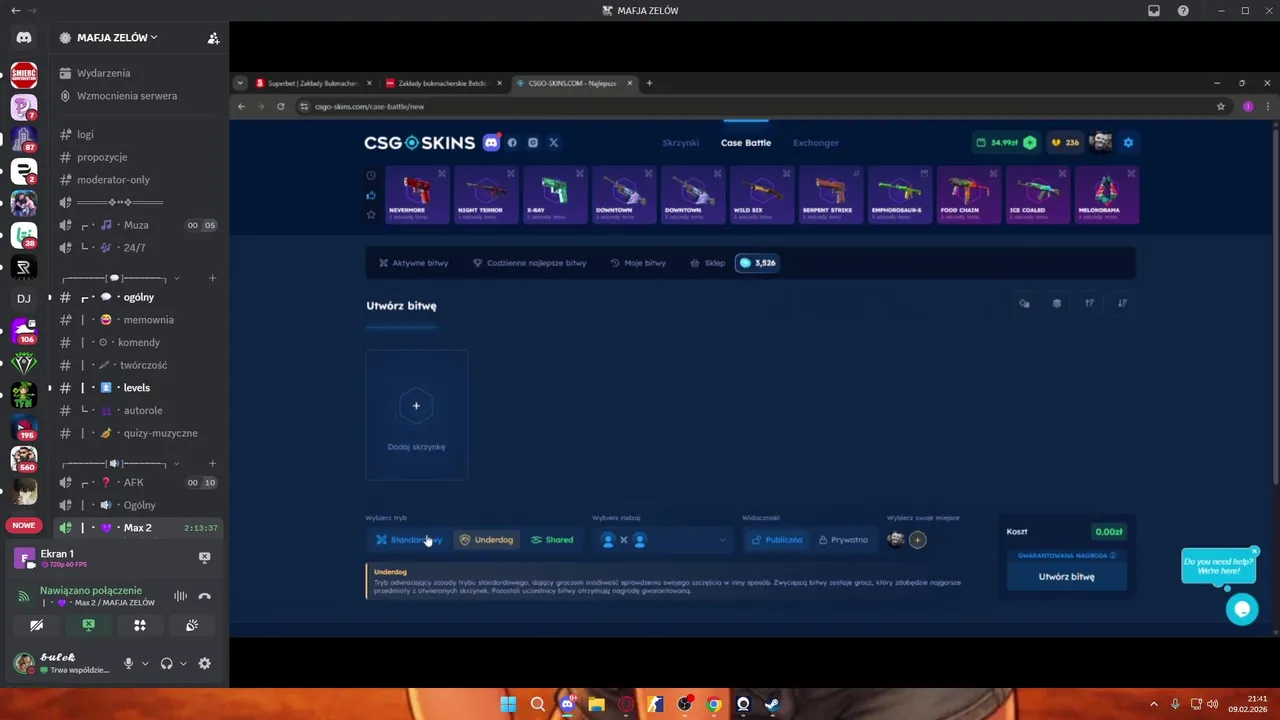Disconnect from voice with the hang-up icon
The height and width of the screenshot is (720, 1280).
[x=205, y=596]
